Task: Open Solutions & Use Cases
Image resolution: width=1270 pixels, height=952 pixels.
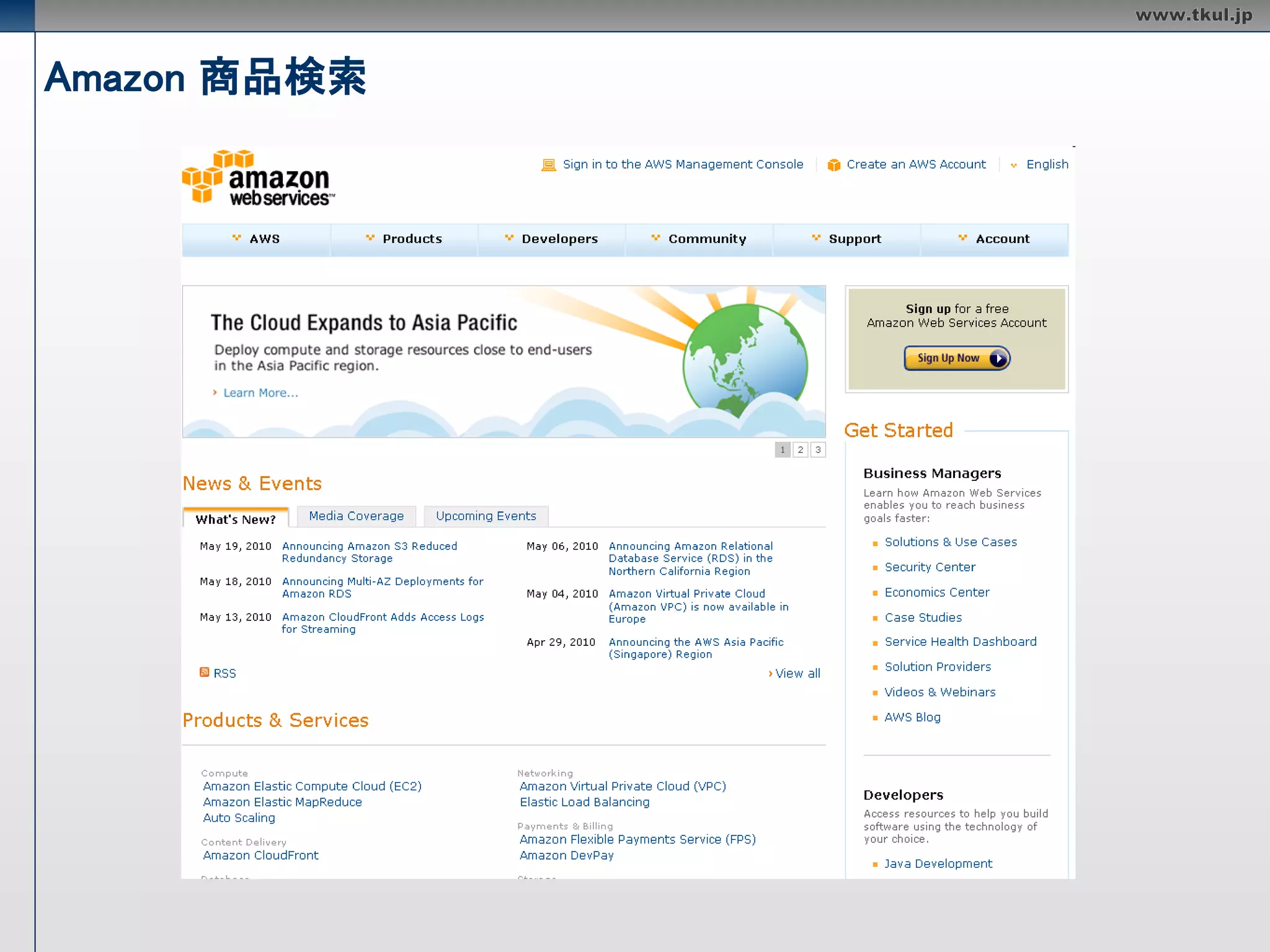Action: [951, 542]
